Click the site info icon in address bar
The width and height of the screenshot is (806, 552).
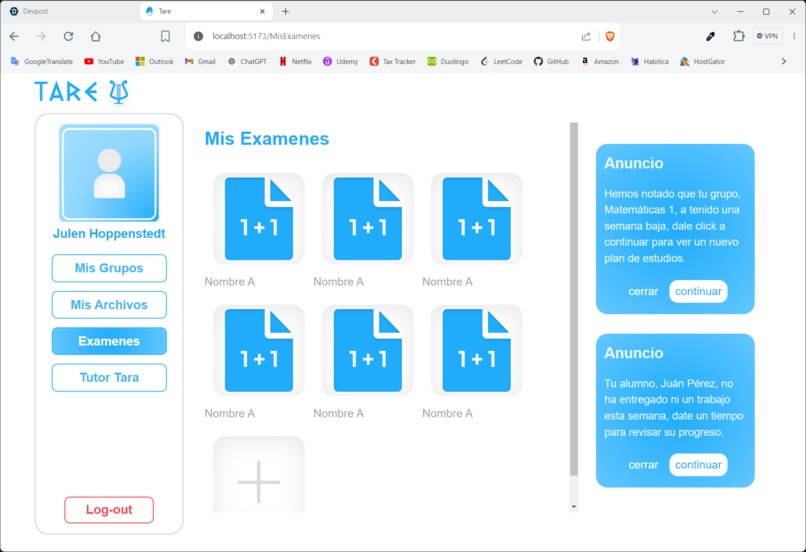coord(198,36)
